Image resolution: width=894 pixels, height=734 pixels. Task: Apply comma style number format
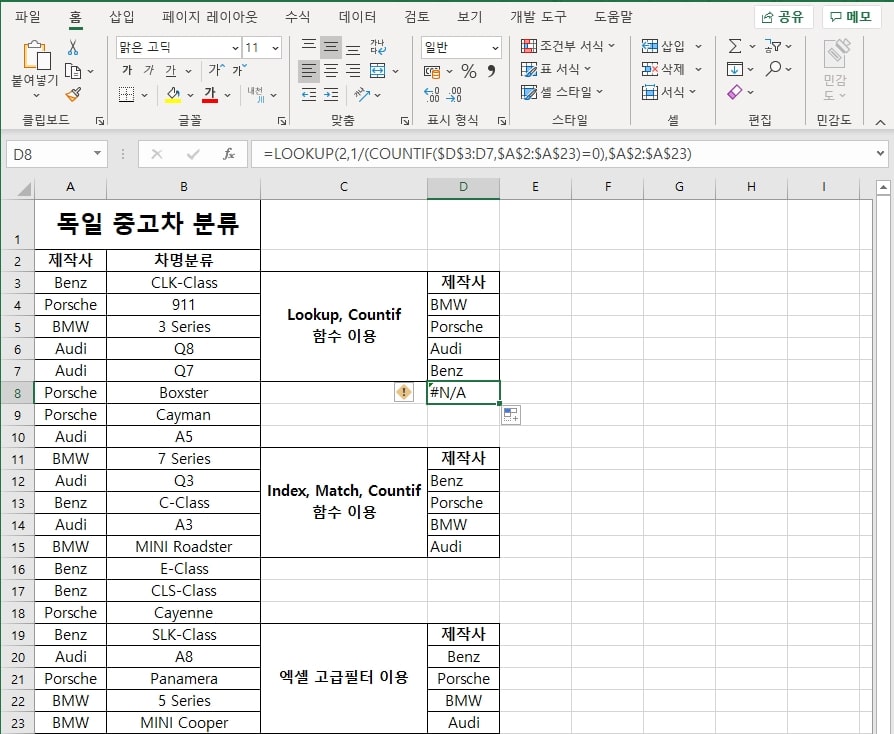491,71
